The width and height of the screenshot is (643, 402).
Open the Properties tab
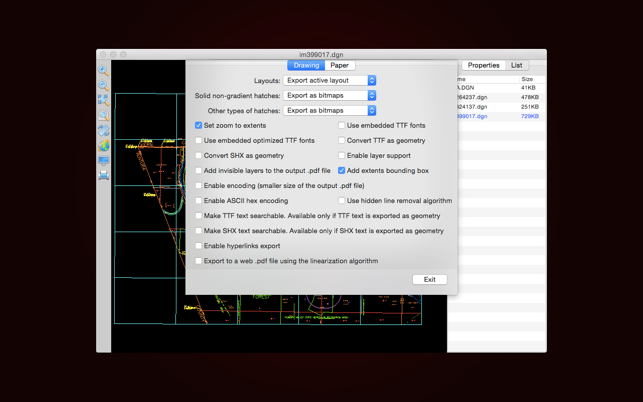[x=483, y=65]
